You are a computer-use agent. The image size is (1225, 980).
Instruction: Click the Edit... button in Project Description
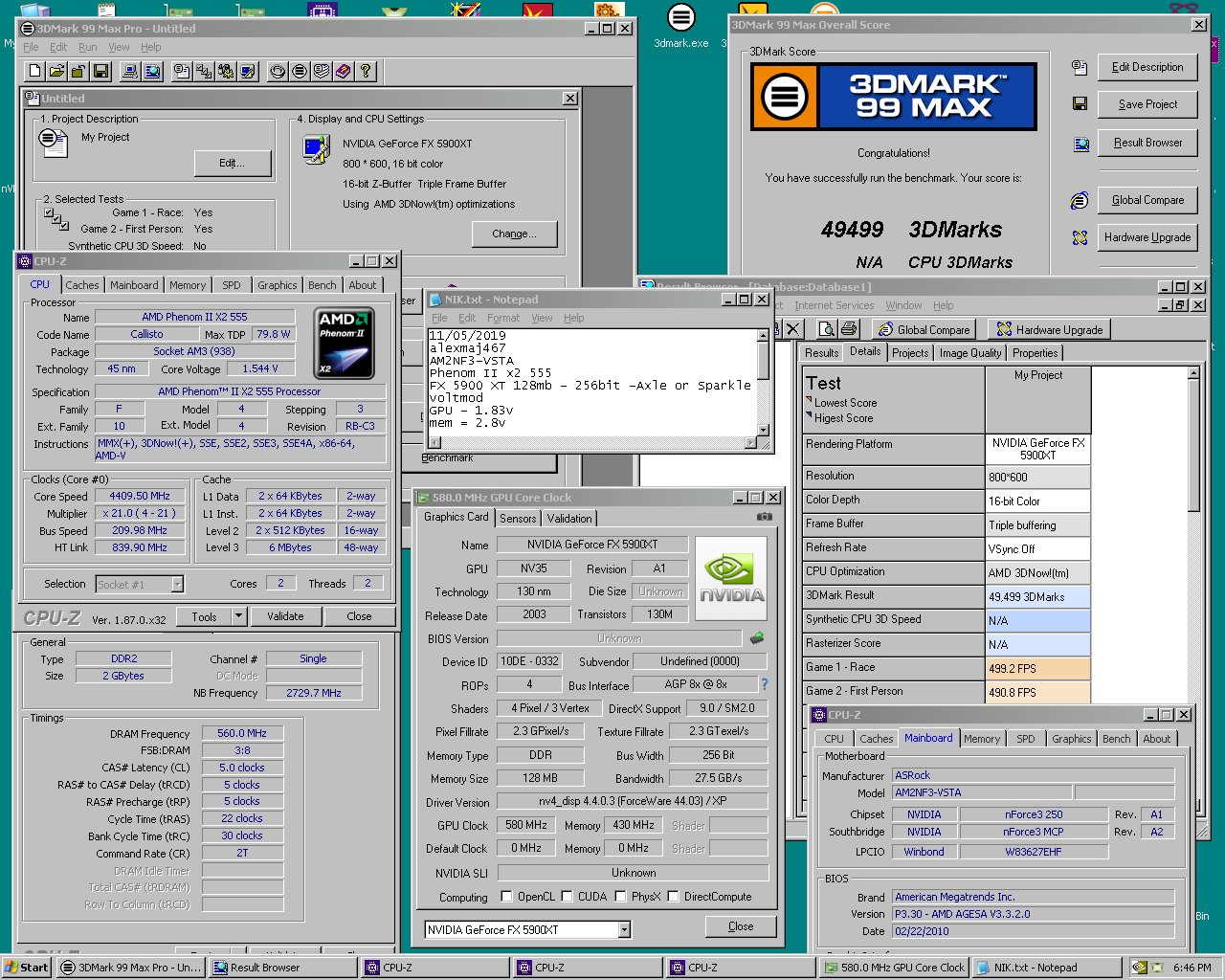coord(233,164)
